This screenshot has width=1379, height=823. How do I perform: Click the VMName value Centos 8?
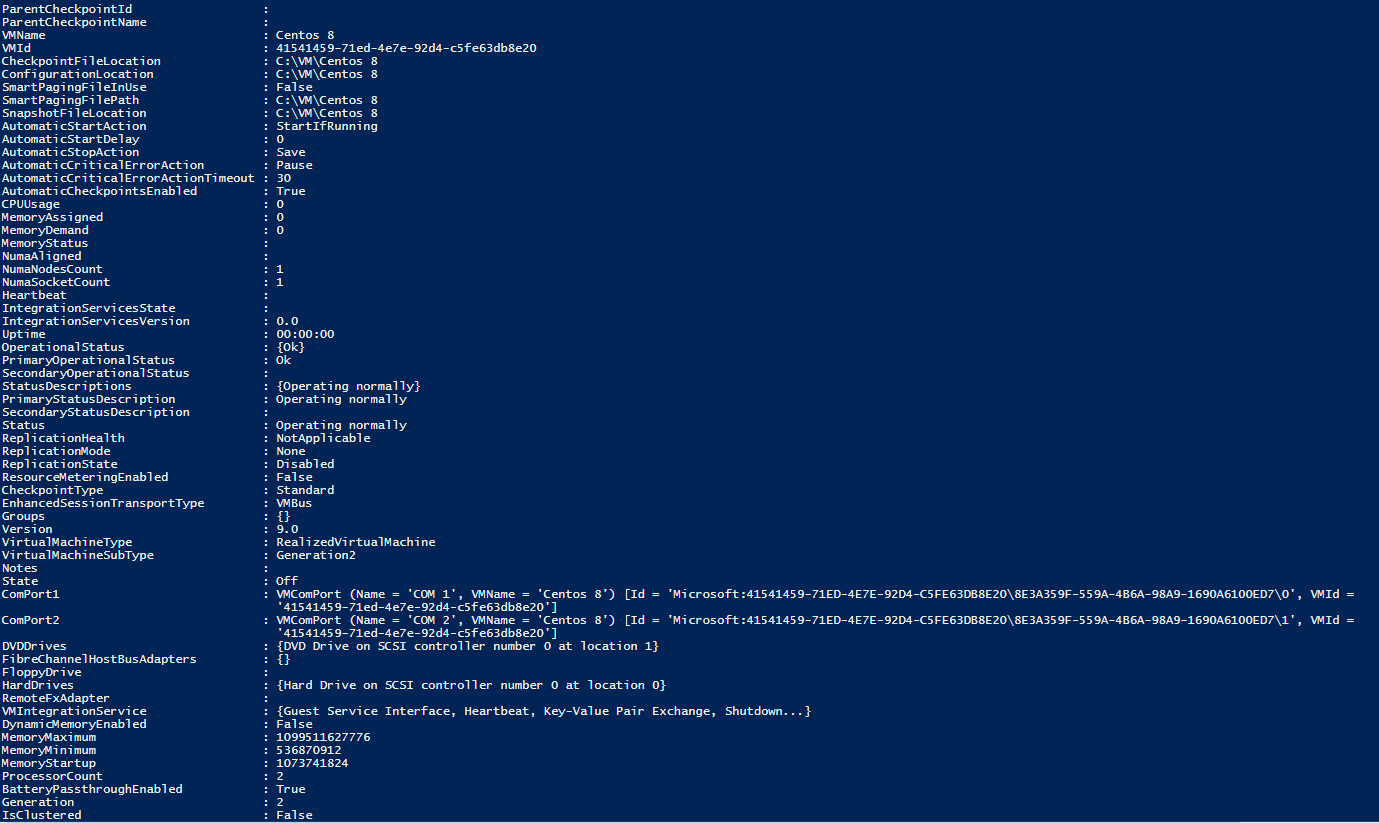[x=306, y=35]
